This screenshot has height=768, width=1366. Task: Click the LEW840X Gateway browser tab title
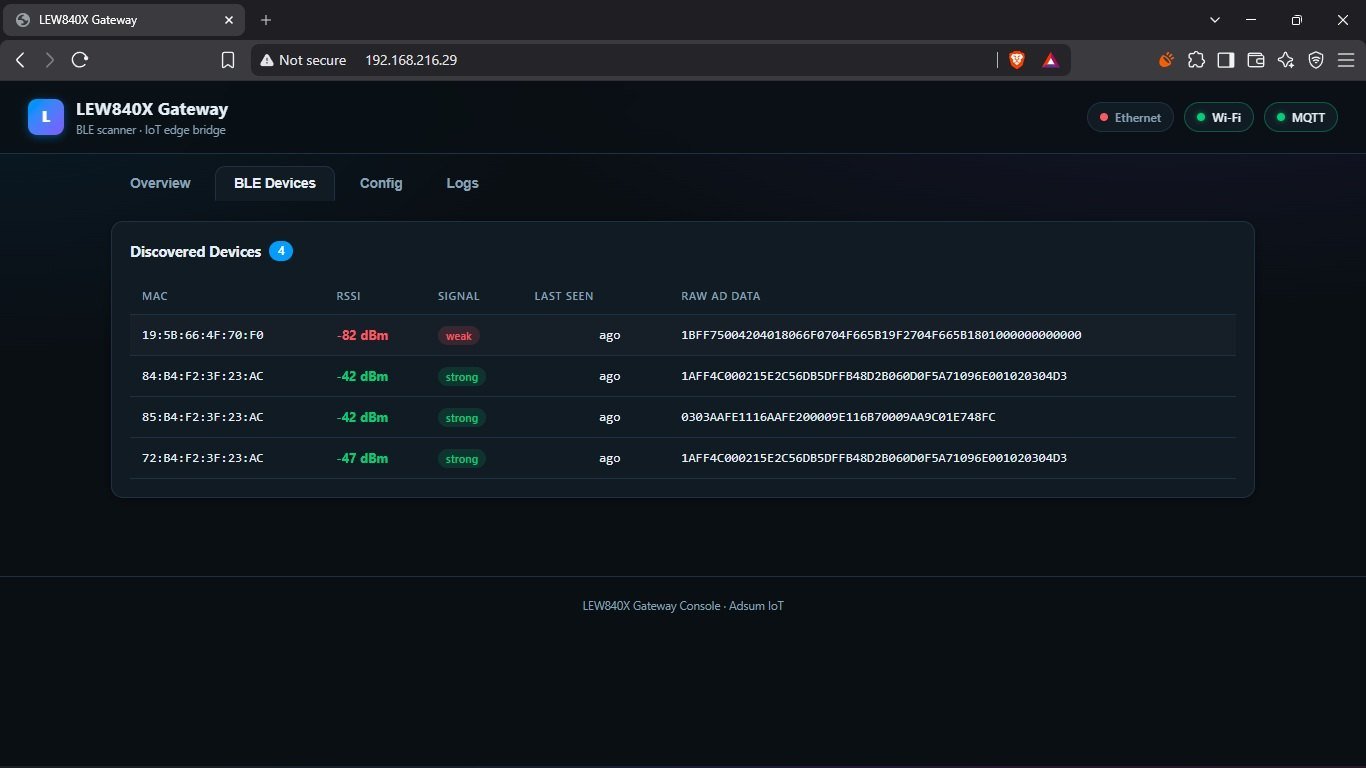click(x=88, y=20)
